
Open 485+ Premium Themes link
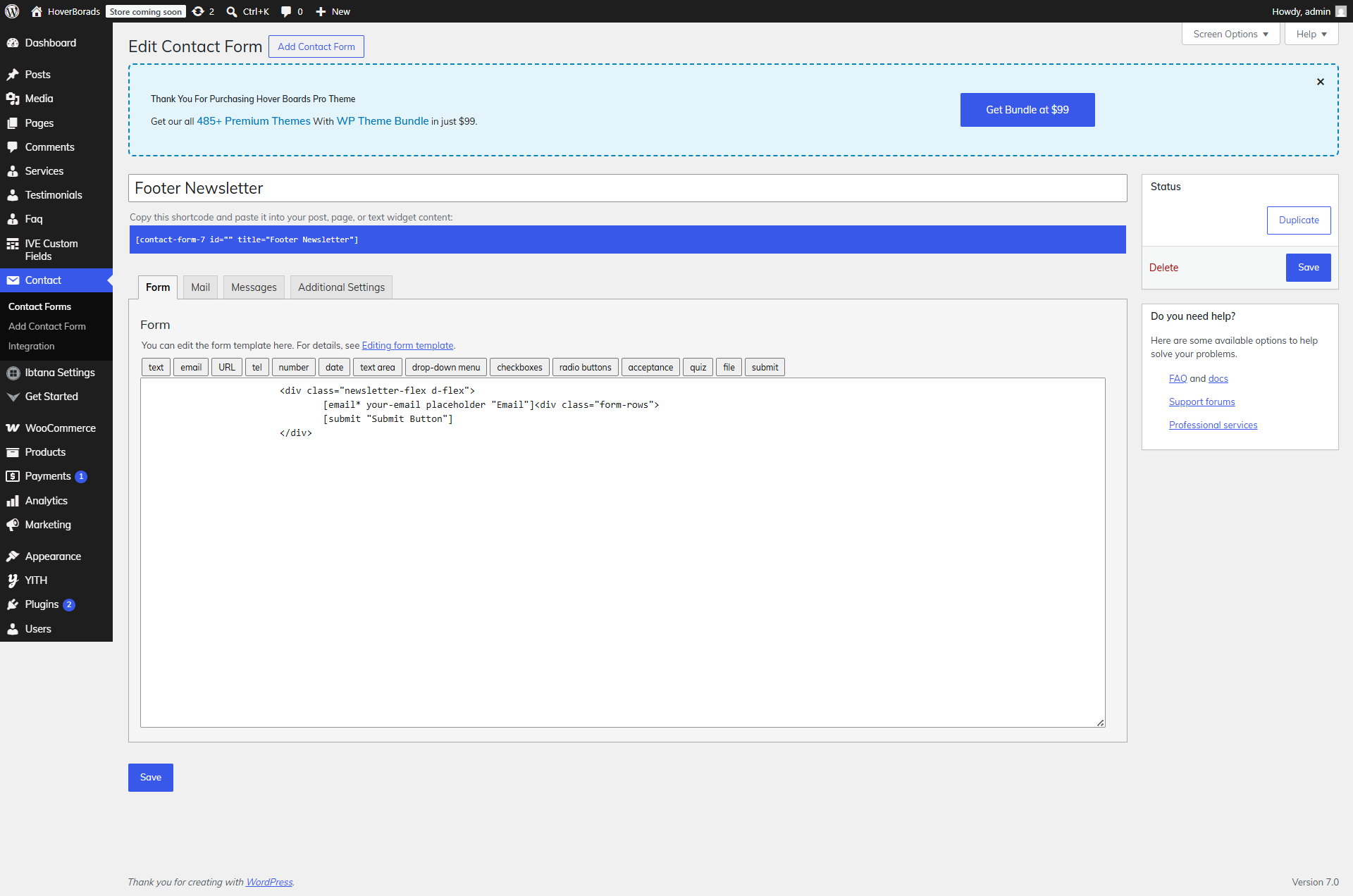[x=253, y=121]
